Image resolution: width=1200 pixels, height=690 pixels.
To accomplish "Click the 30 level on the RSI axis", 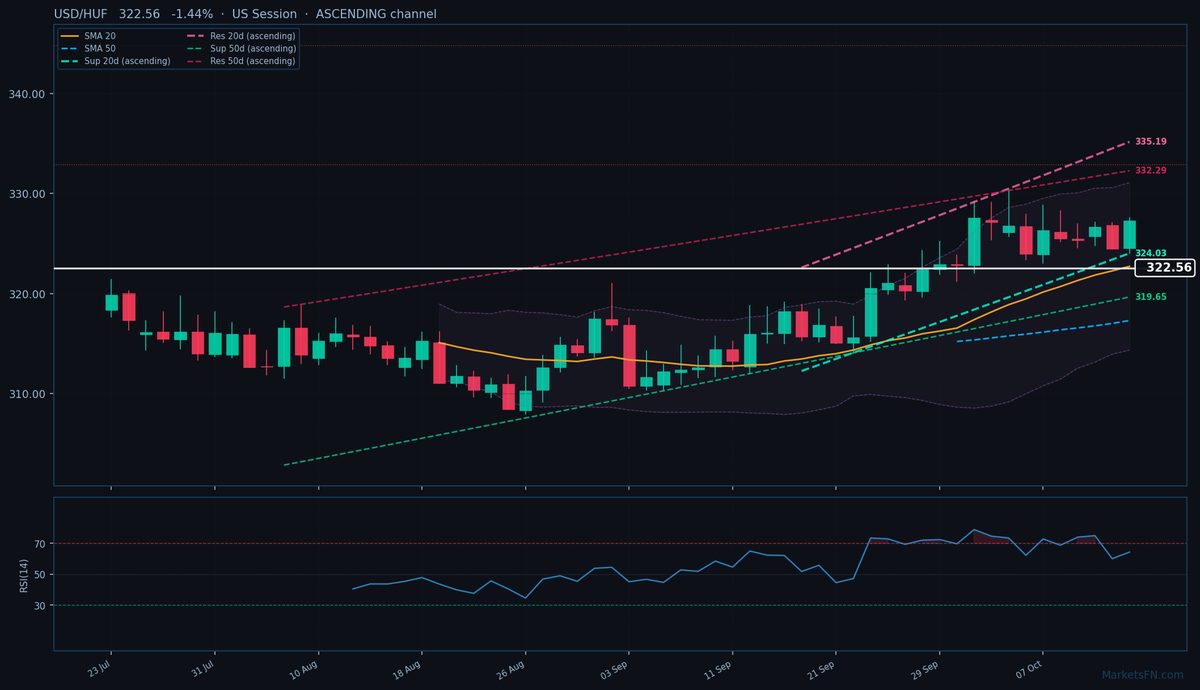I will [40, 606].
